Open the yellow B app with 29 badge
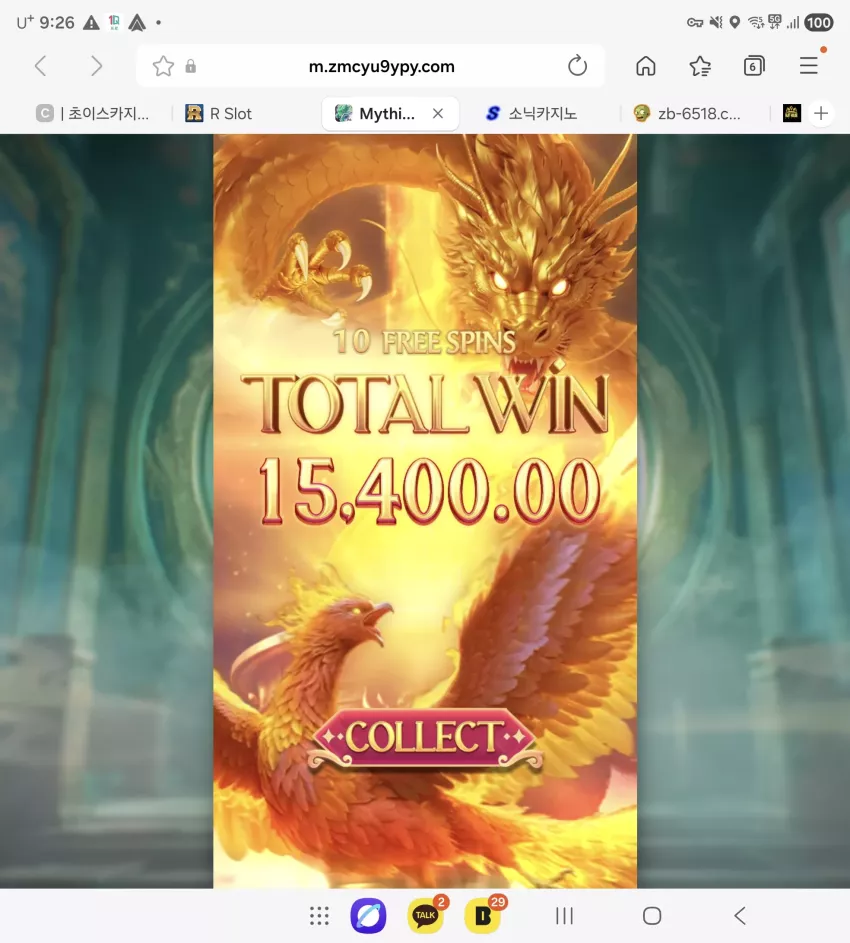Viewport: 850px width, 943px height. [483, 916]
